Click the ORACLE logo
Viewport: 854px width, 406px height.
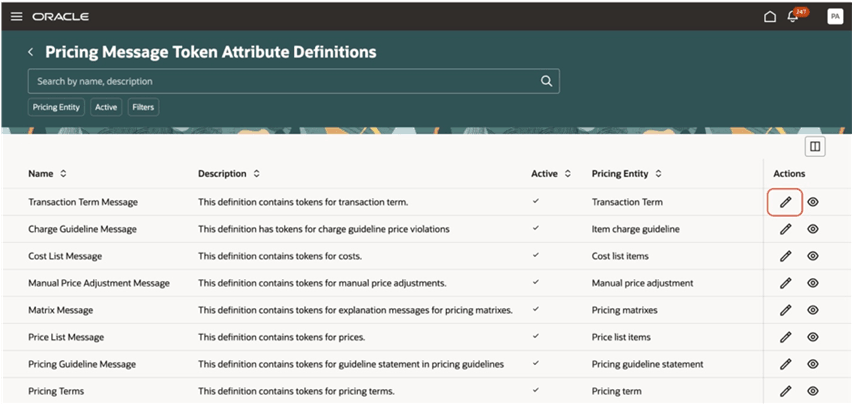click(60, 17)
